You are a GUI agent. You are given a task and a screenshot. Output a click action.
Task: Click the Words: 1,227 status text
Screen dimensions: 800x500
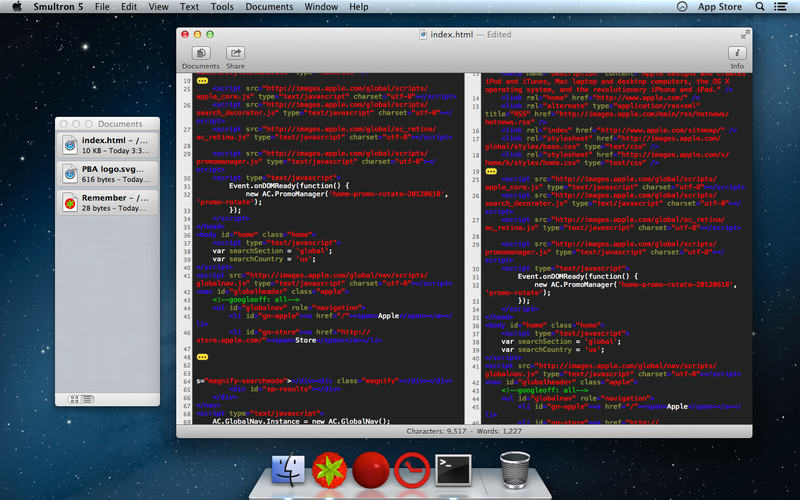pos(499,431)
